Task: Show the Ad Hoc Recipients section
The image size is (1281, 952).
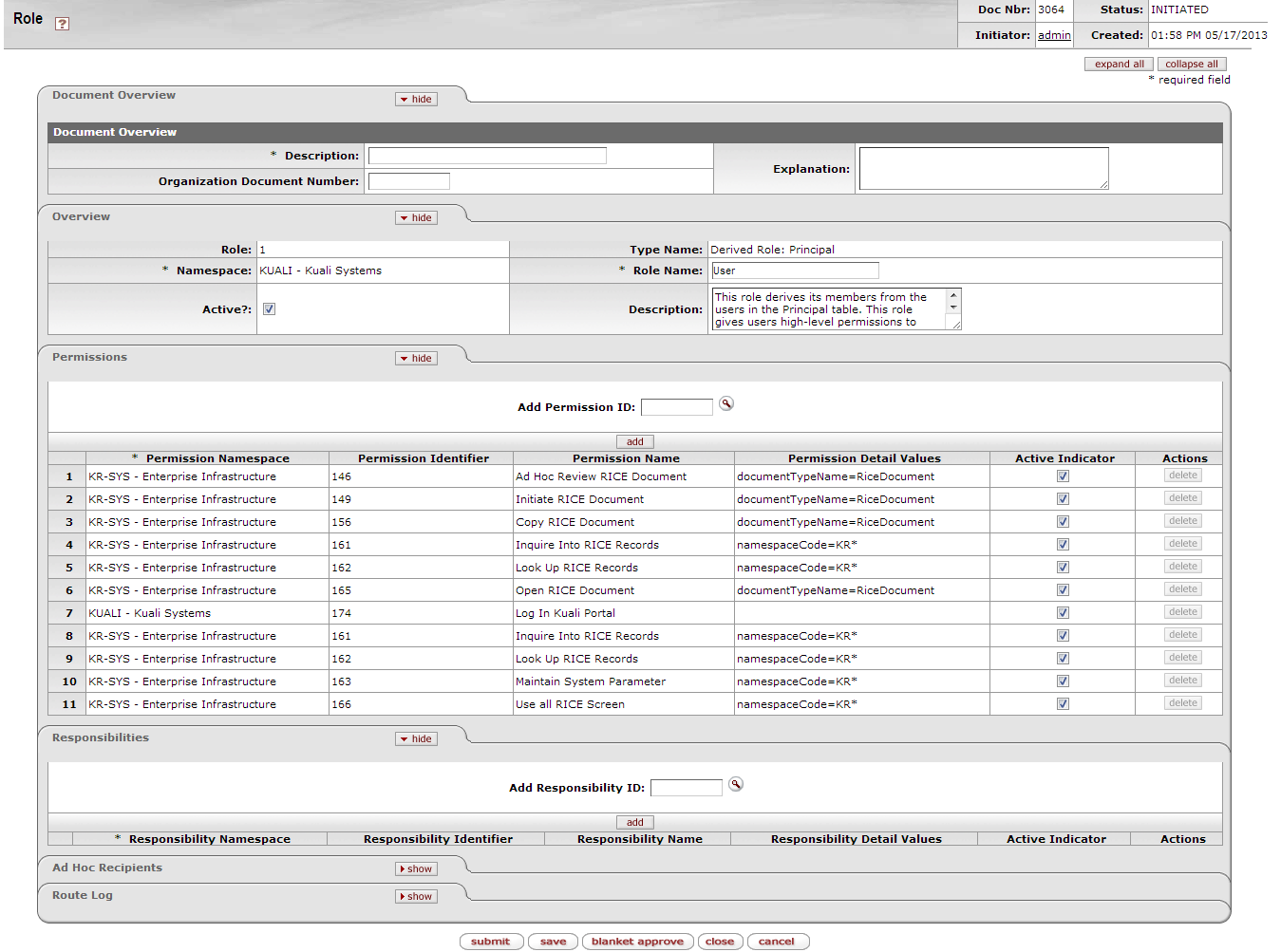Action: pos(416,869)
